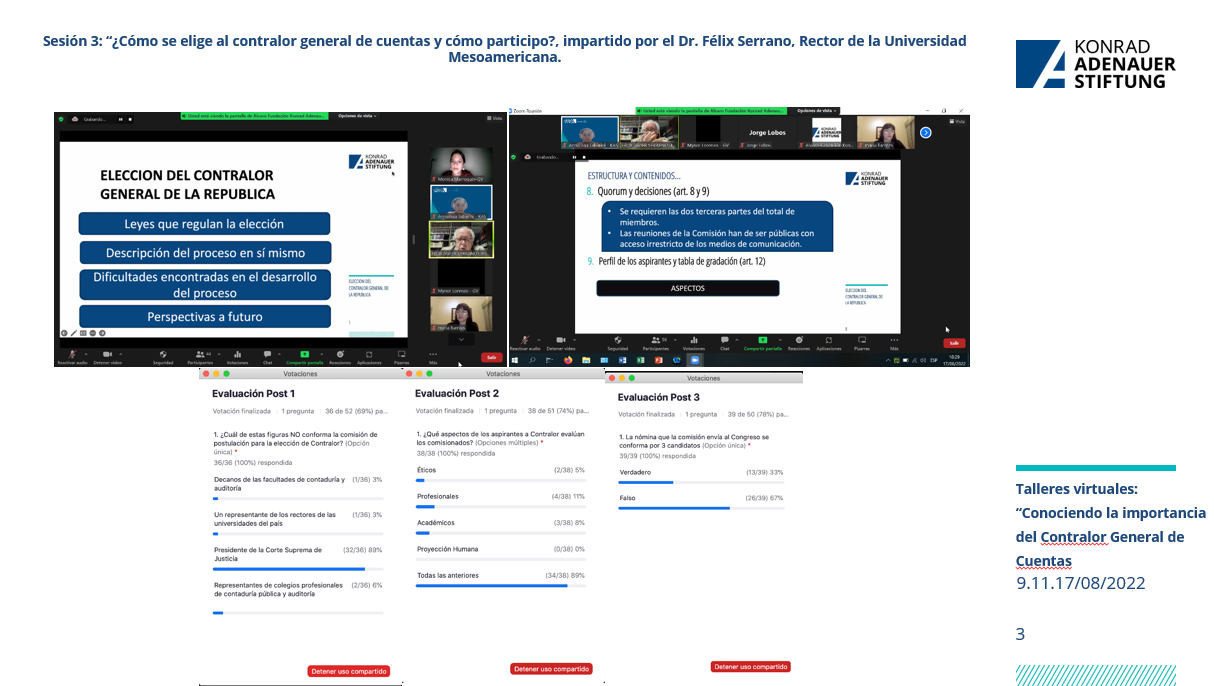Unmute with Reactivar audio in left Zoom window
1214x686 pixels.
tap(72, 355)
